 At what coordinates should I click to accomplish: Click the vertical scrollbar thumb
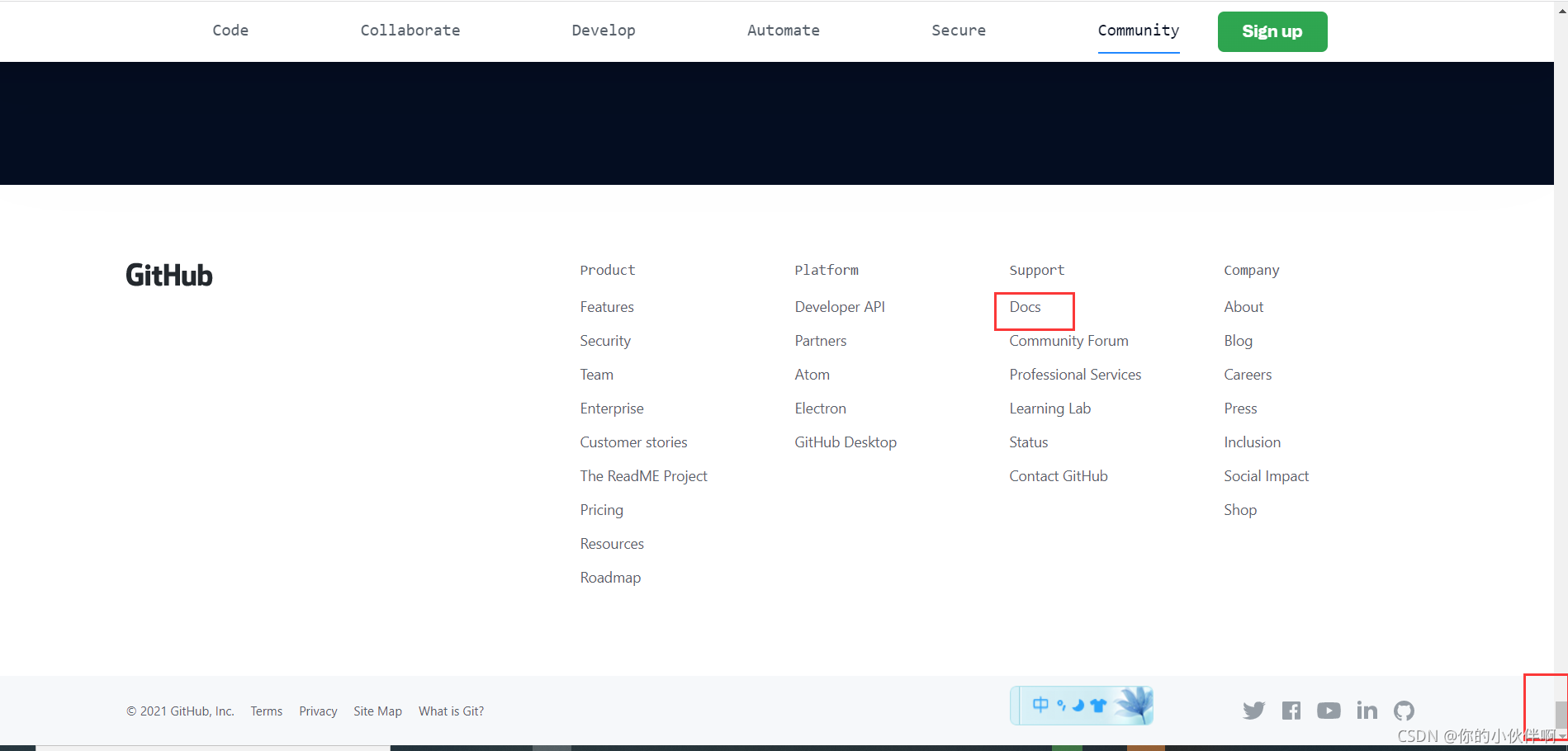coord(1561,715)
